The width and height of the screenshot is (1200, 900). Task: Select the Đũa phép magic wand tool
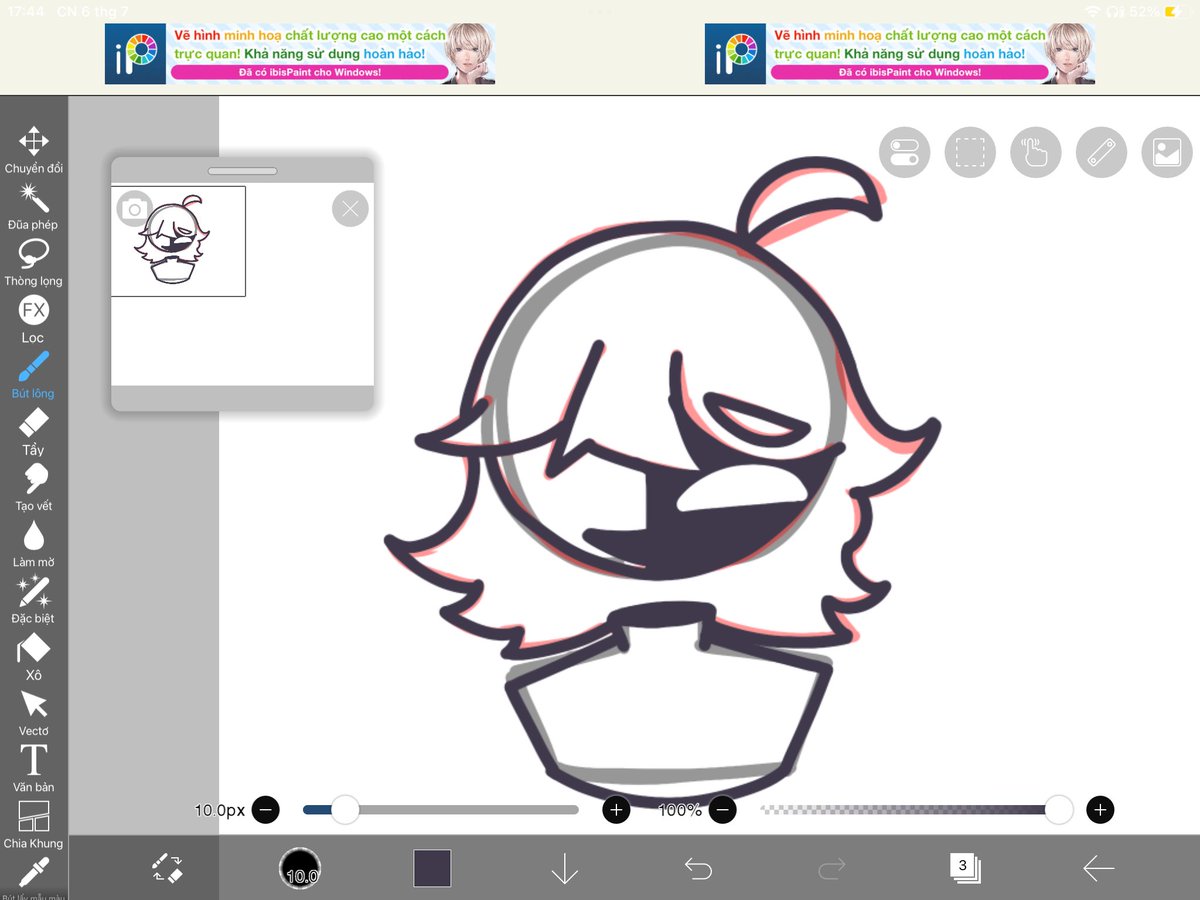(x=33, y=206)
